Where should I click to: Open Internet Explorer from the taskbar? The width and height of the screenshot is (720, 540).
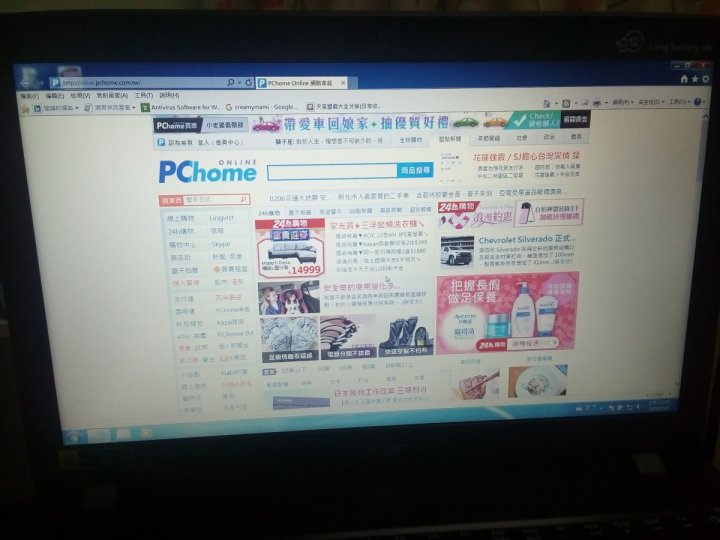pyautogui.click(x=100, y=434)
